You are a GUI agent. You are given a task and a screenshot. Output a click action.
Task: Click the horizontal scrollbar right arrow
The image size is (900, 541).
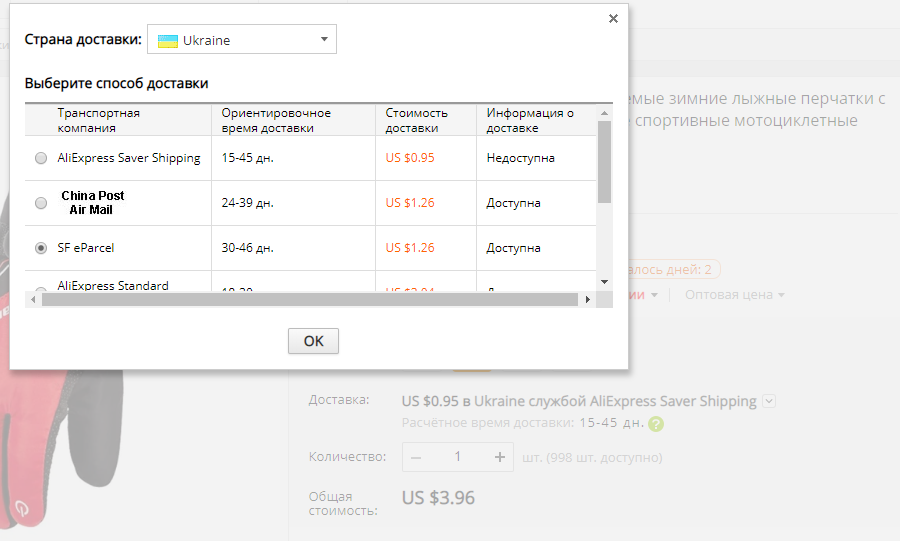(x=587, y=299)
